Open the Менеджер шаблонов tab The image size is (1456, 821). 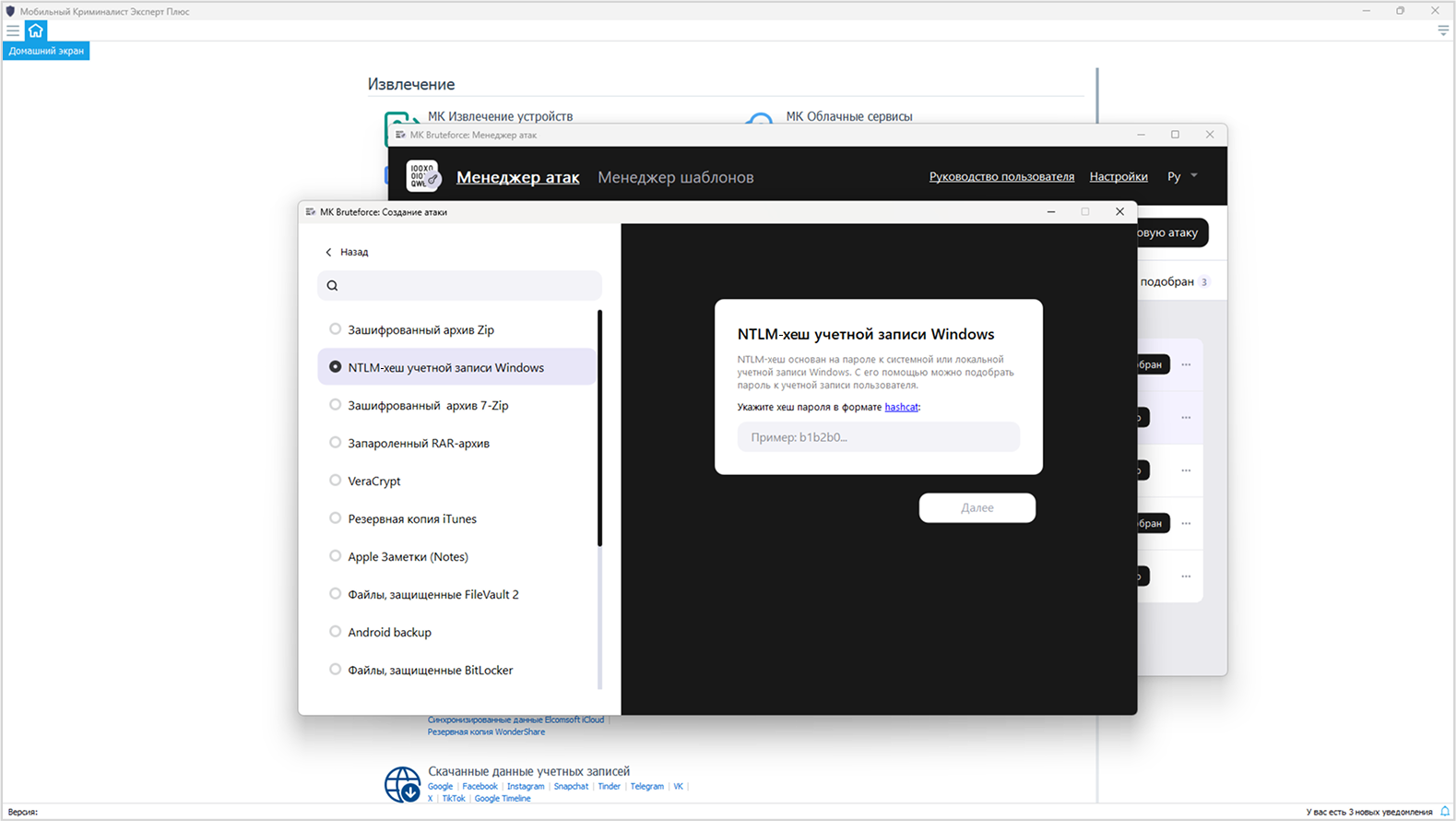[x=676, y=177]
